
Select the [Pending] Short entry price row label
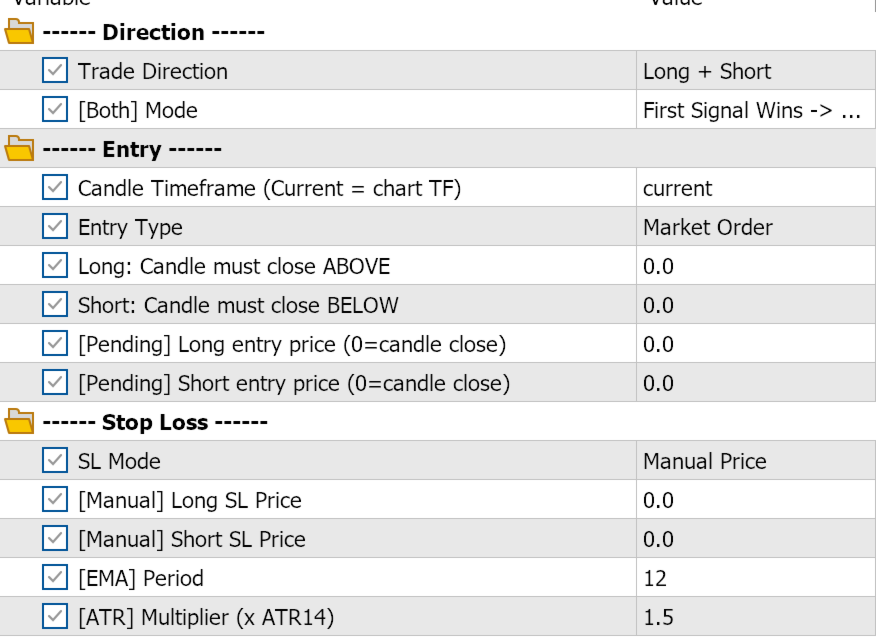tap(294, 383)
